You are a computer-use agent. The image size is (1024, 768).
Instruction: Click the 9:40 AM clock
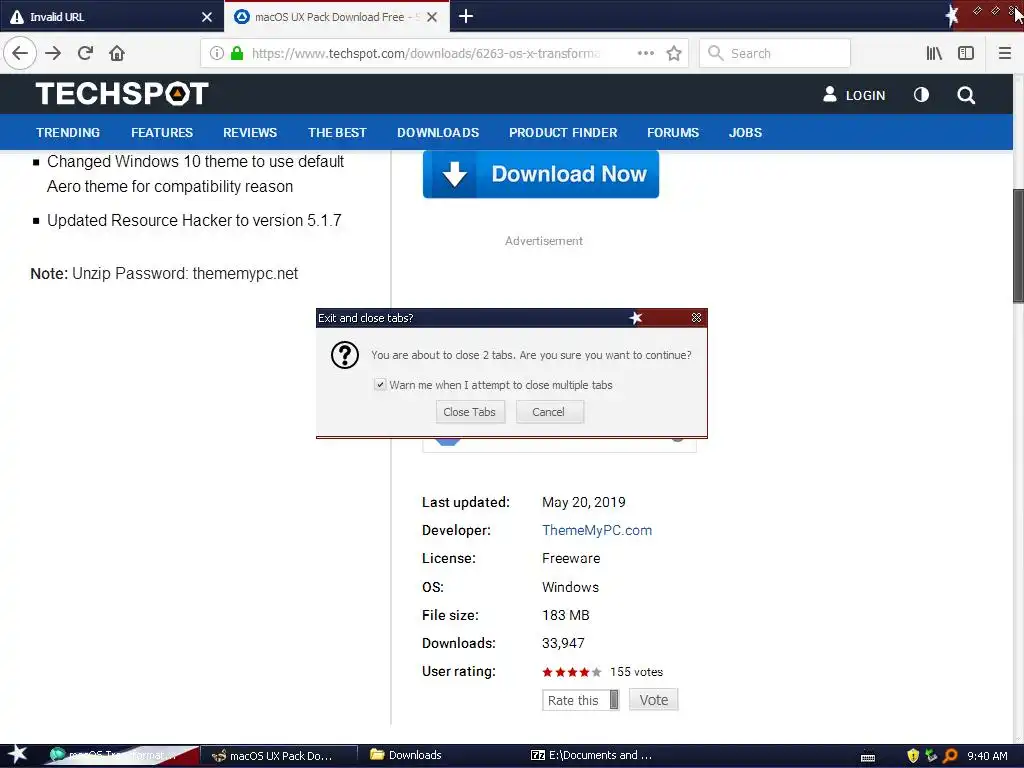coord(987,756)
